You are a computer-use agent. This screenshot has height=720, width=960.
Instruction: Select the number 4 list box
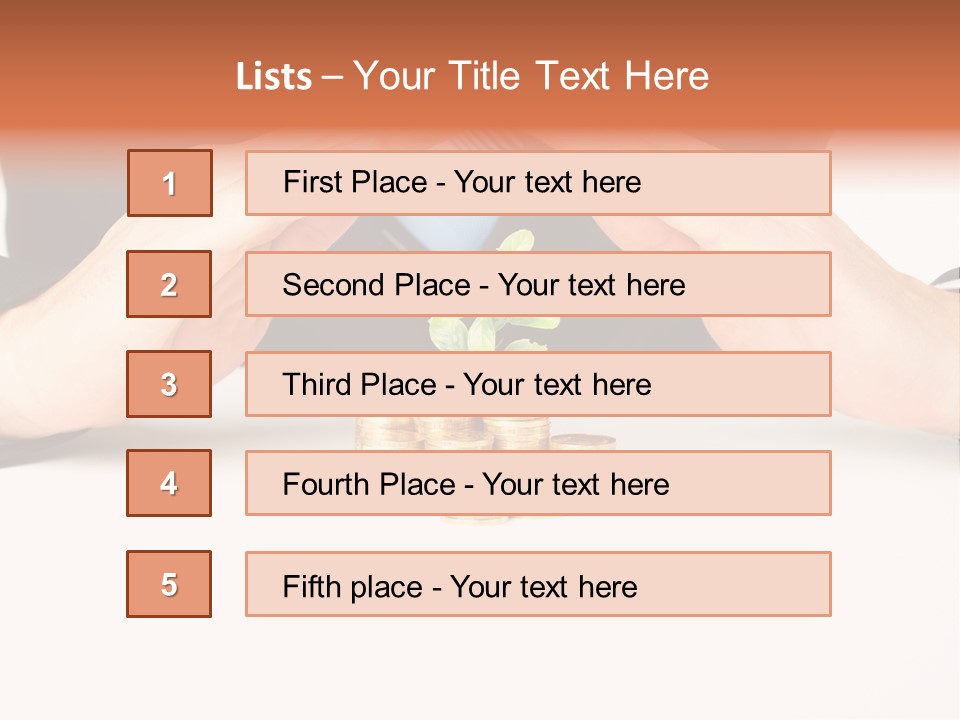click(169, 483)
